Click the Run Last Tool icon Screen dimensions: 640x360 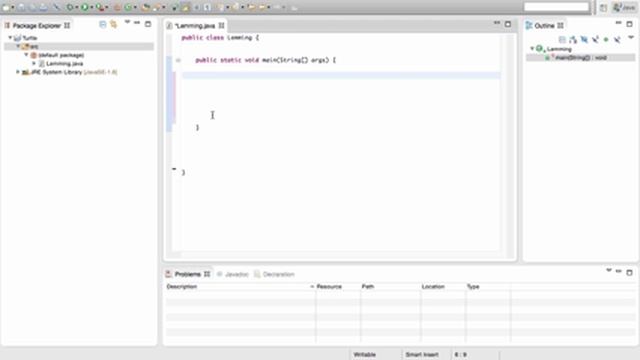[x=100, y=7]
